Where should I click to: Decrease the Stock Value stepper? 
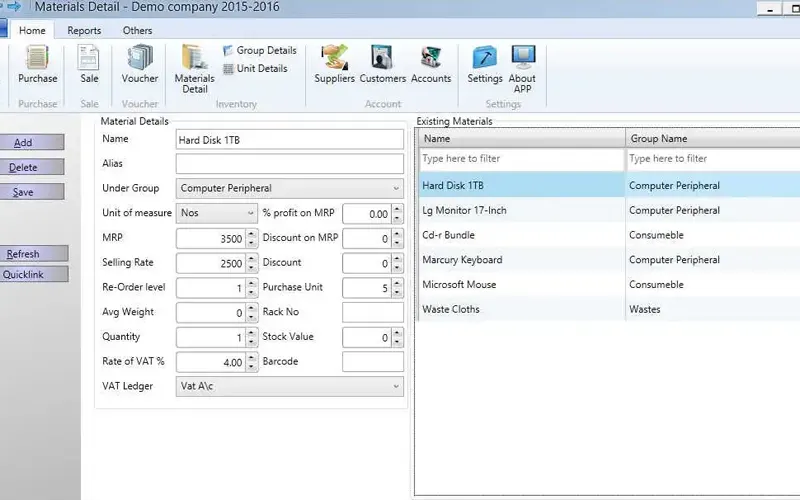click(397, 342)
